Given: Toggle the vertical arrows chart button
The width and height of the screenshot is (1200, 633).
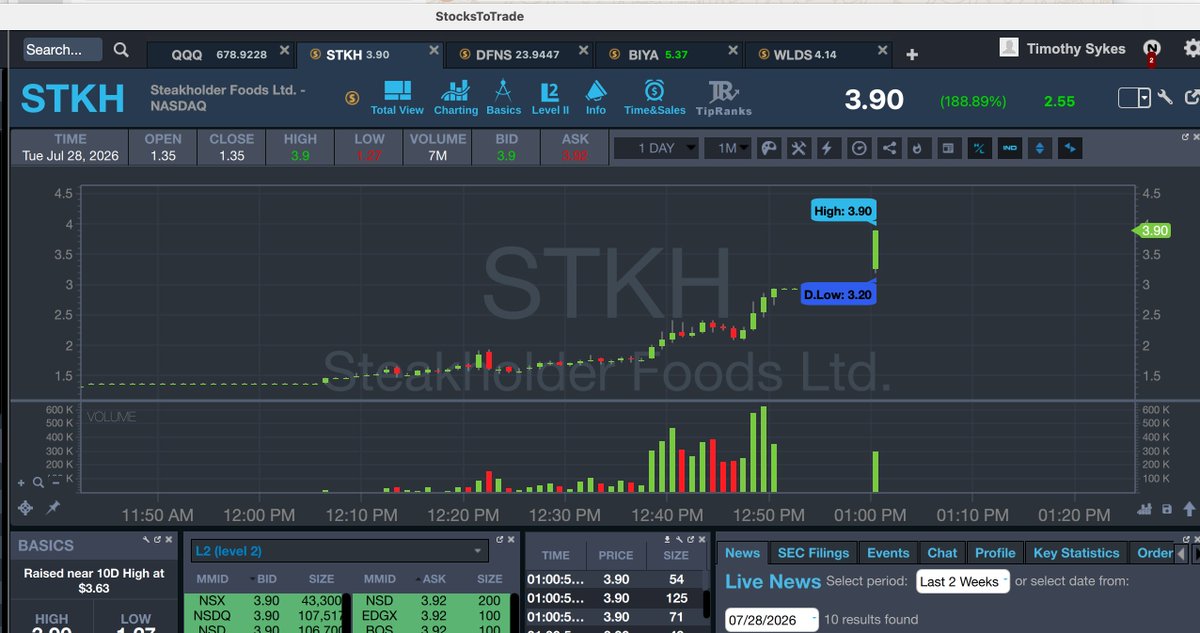Looking at the screenshot, I should 1040,148.
